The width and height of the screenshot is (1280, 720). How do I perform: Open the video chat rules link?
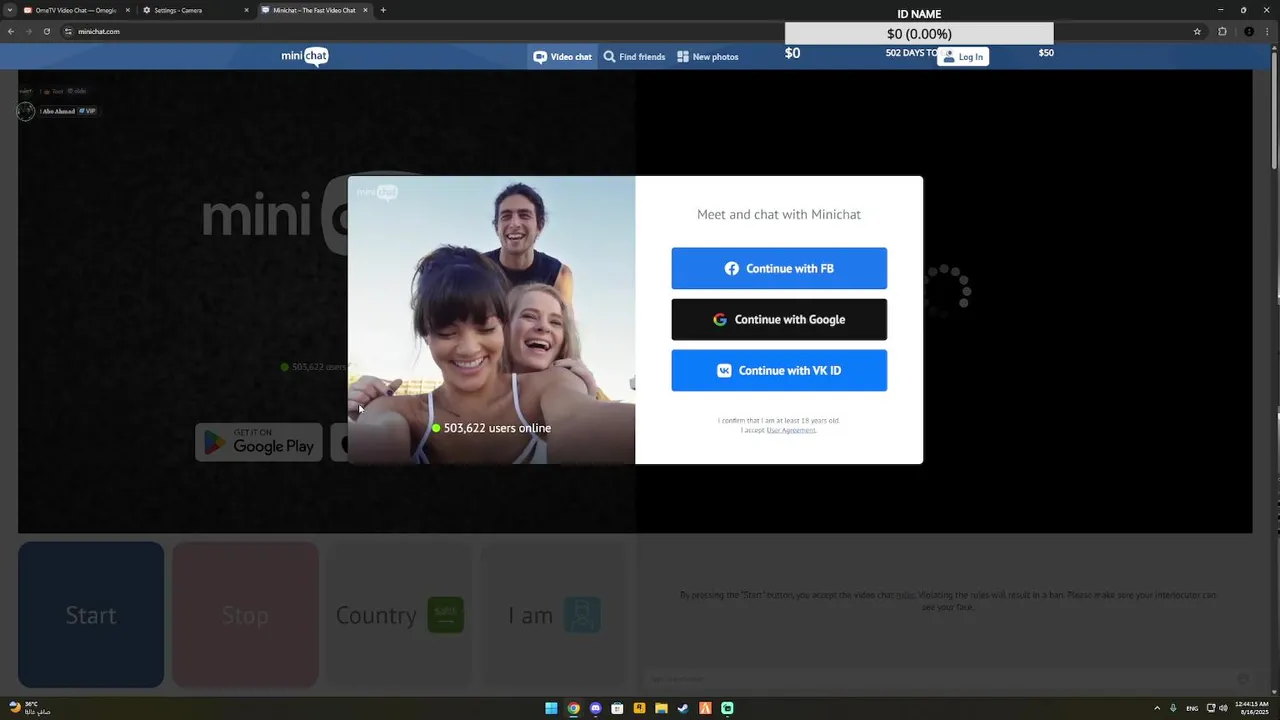(x=904, y=595)
